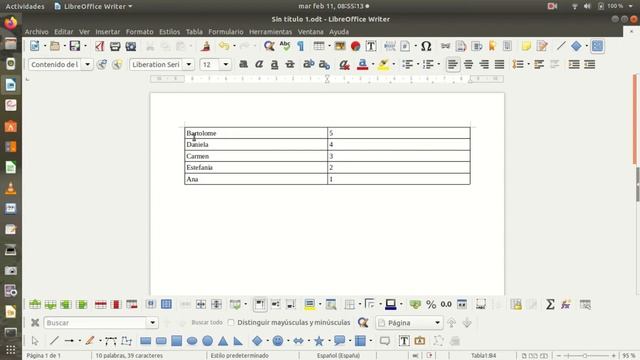Click zoom slider in status bar
This screenshot has width=640, height=360.
click(x=586, y=356)
